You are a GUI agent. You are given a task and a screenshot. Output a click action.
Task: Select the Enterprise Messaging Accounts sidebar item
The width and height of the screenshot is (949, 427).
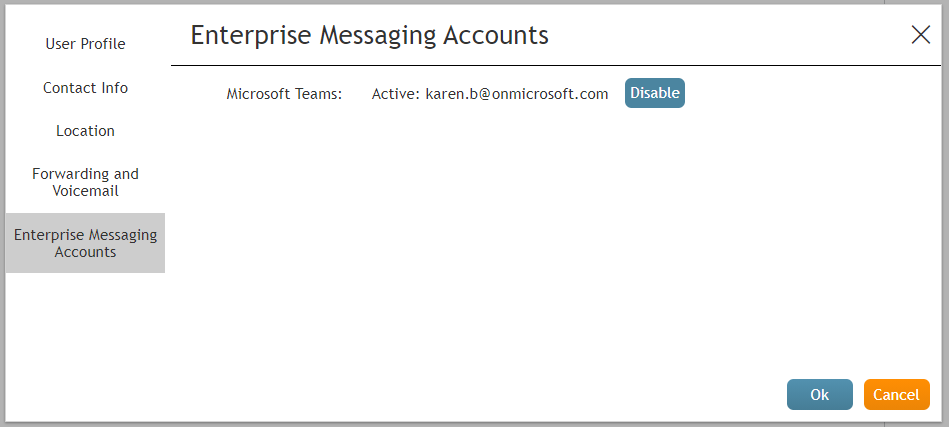[x=85, y=243]
